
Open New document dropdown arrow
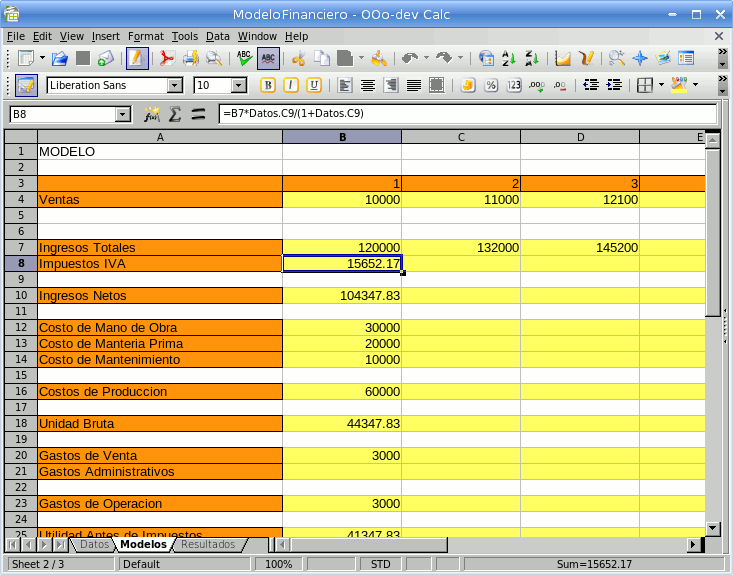(43, 58)
